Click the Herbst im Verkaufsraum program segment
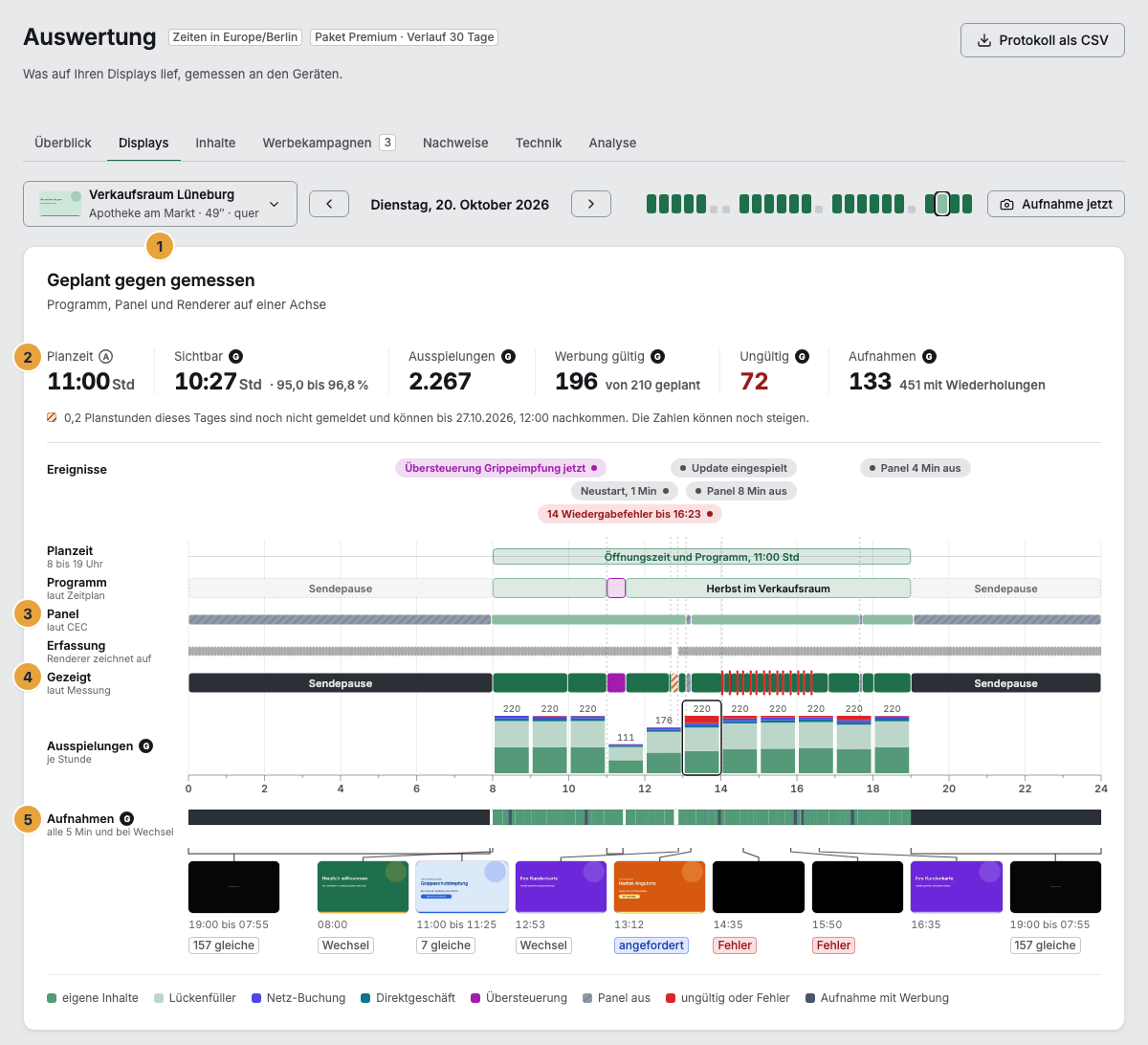 point(768,589)
